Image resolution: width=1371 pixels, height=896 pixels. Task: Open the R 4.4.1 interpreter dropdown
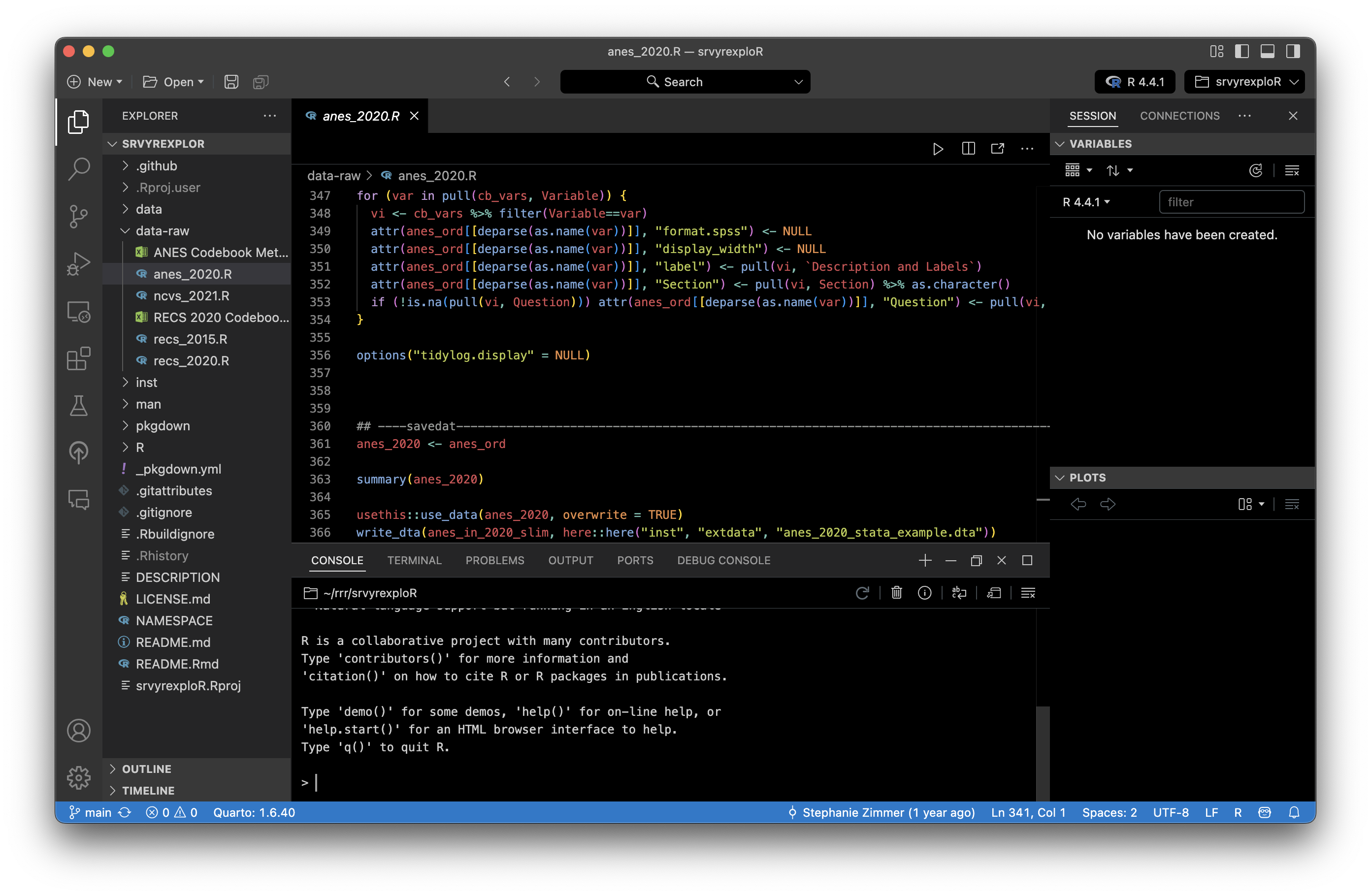tap(1136, 82)
